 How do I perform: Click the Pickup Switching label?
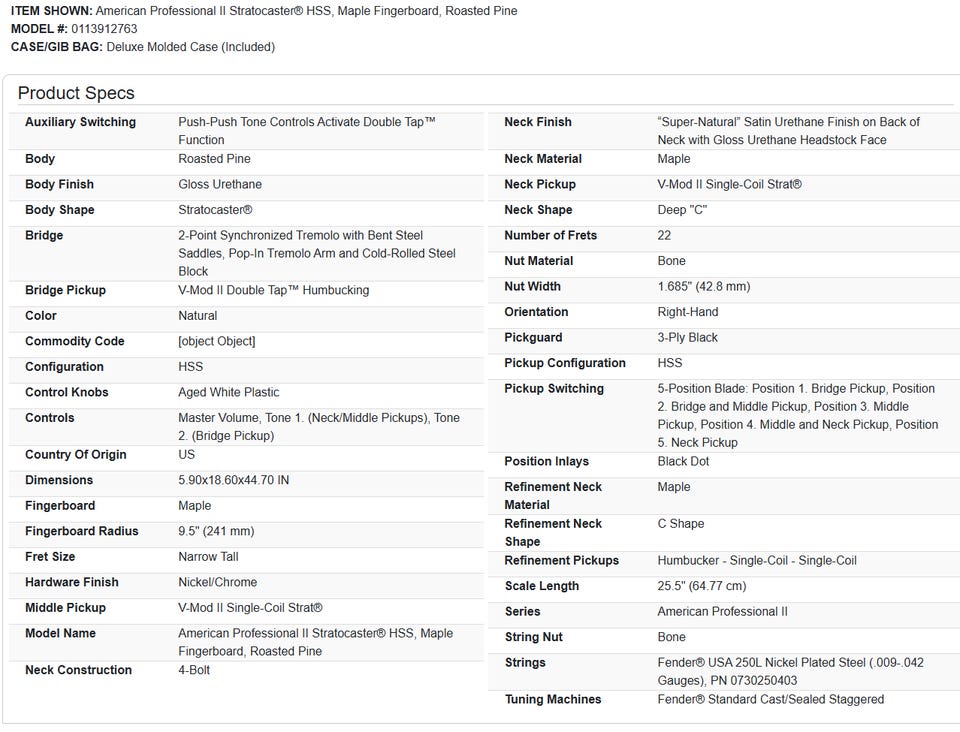pyautogui.click(x=554, y=388)
